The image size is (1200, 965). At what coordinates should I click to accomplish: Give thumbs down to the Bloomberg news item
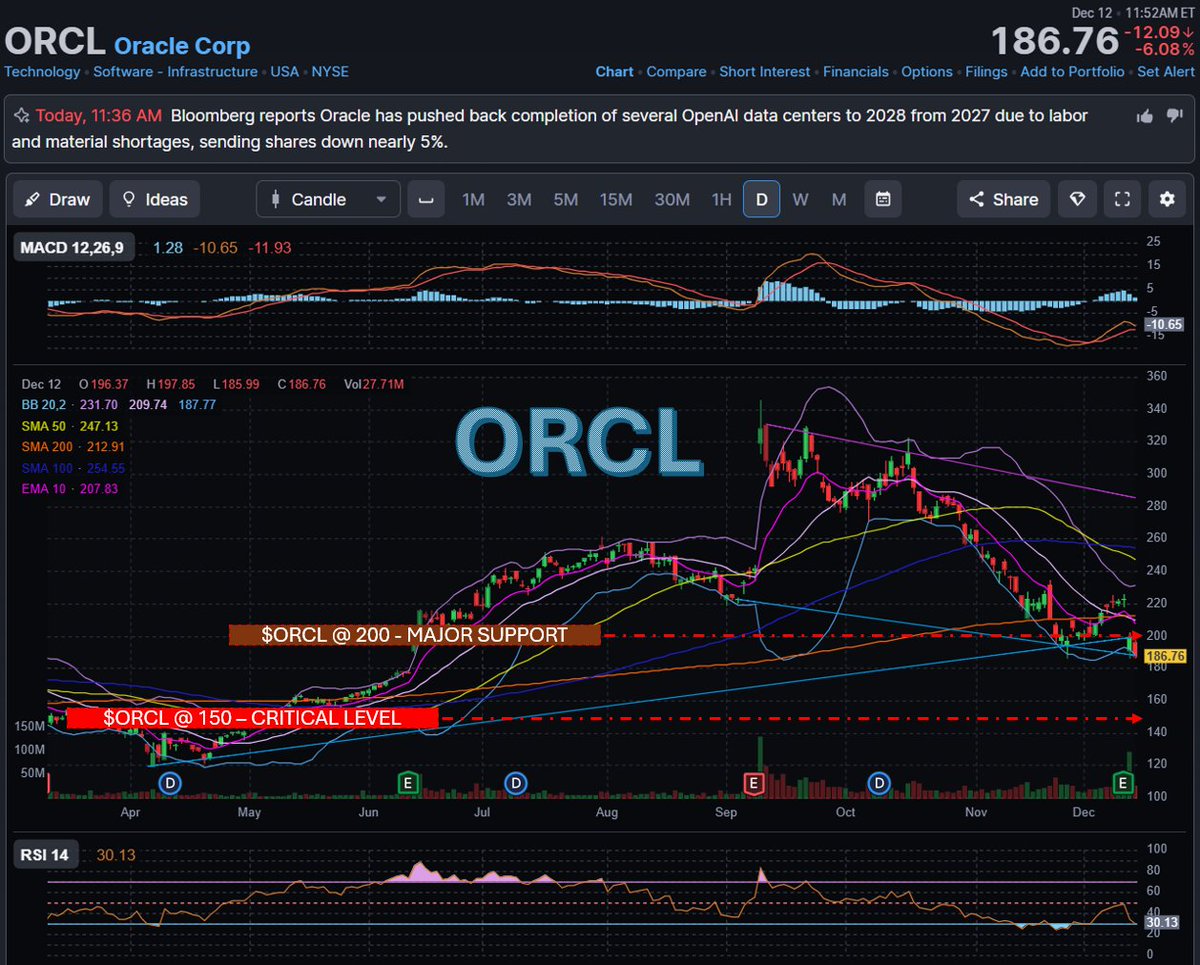[1174, 116]
